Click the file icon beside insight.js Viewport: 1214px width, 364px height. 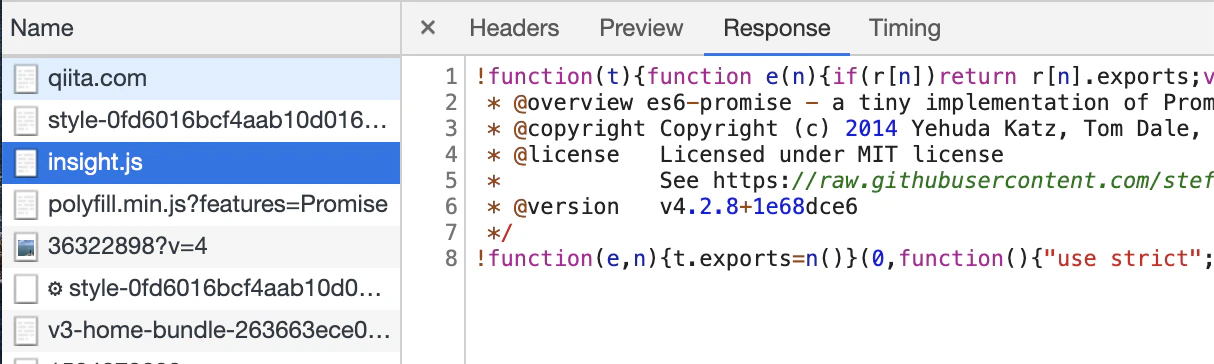pyautogui.click(x=27, y=163)
